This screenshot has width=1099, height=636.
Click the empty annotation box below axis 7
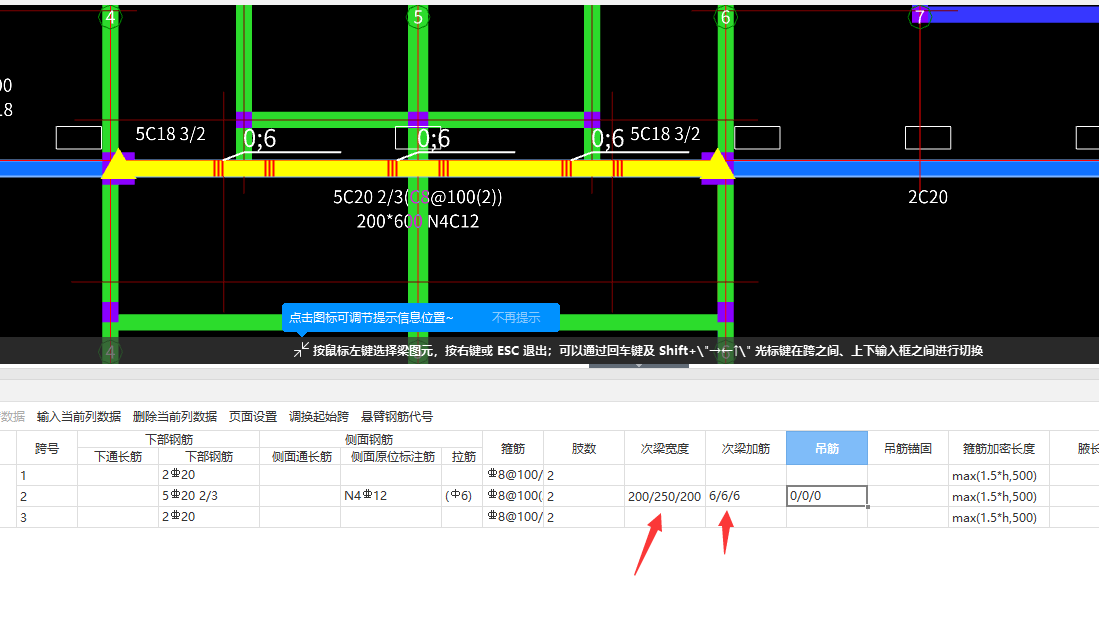tap(928, 137)
